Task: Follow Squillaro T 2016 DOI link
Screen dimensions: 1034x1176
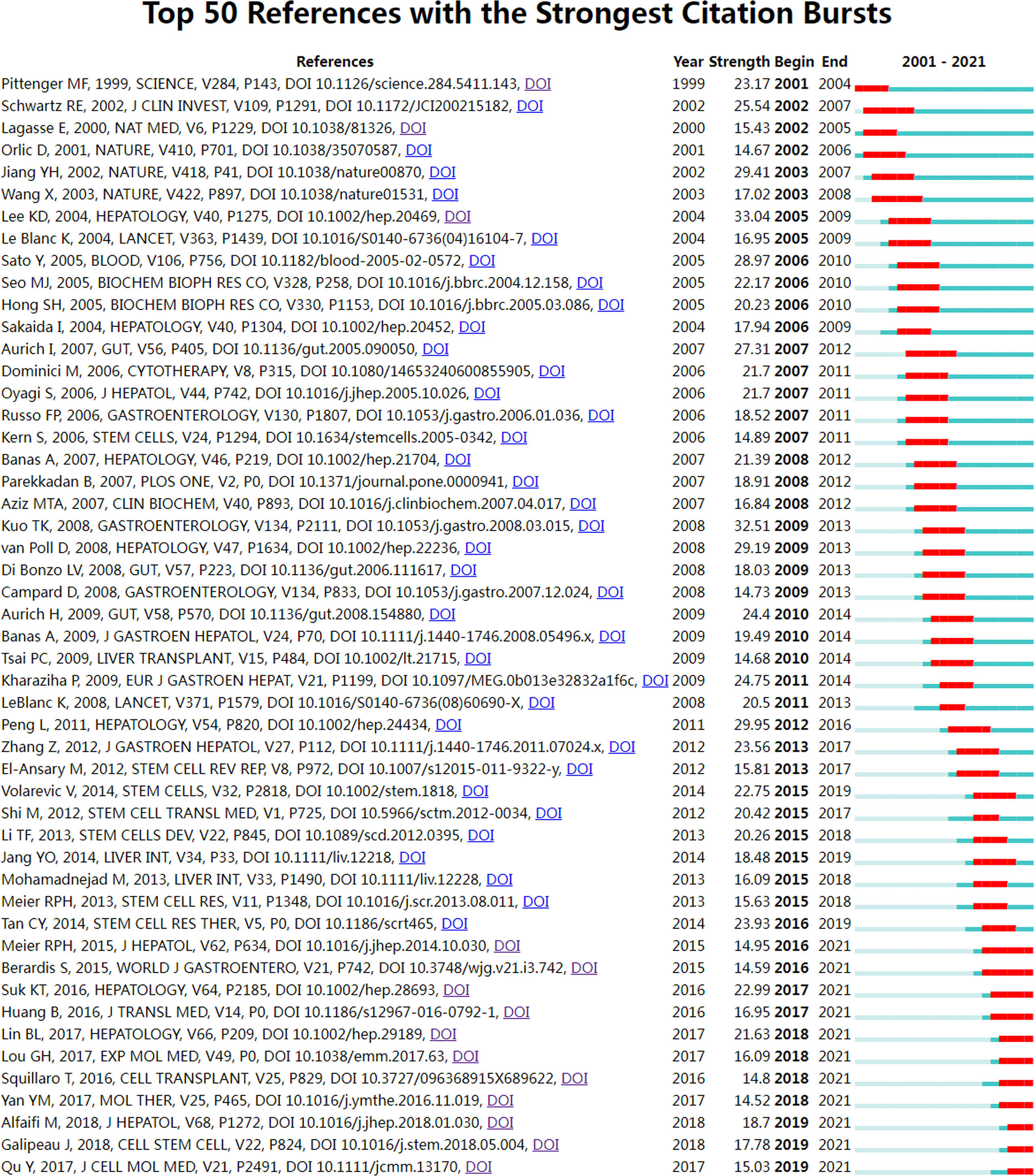Action: (x=574, y=1078)
